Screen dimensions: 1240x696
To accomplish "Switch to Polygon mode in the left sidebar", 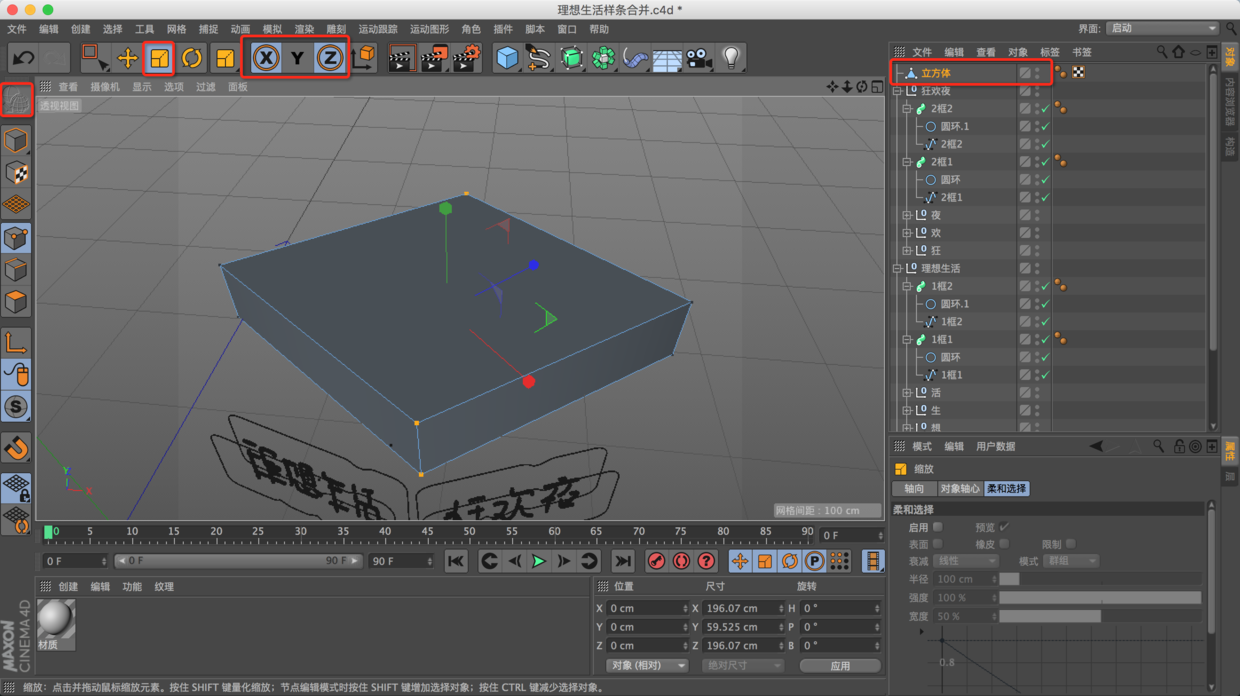I will [x=16, y=301].
